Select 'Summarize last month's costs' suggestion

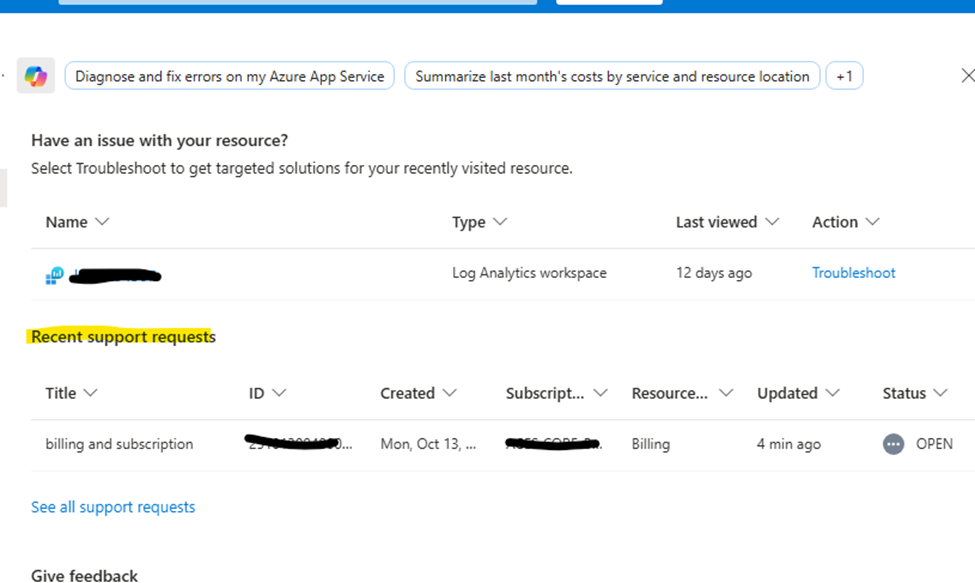(x=612, y=76)
